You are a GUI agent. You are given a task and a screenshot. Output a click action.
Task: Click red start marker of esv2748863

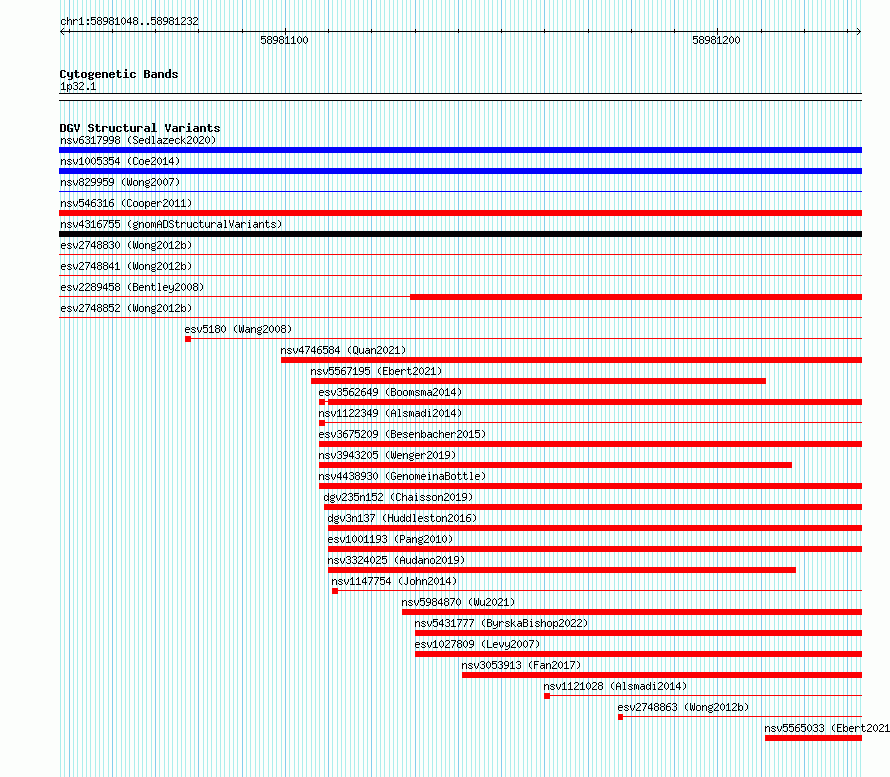pos(620,717)
